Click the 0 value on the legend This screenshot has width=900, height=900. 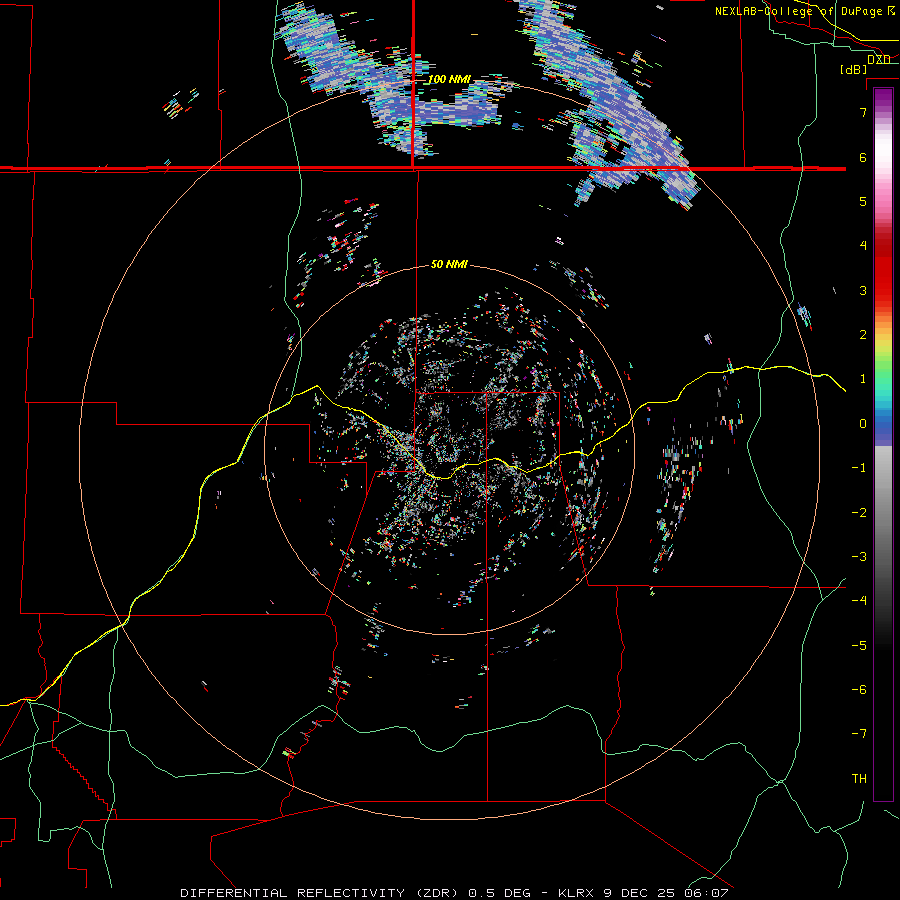[863, 424]
